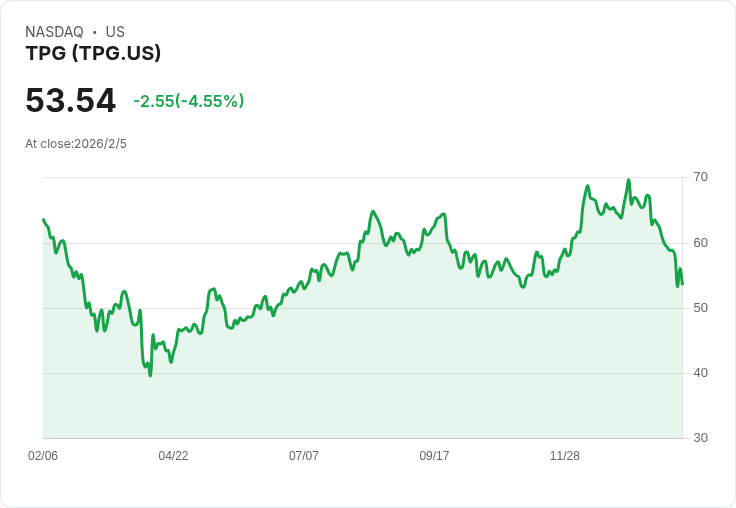This screenshot has height=508, width=736.
Task: Click the rightmost end of the price line
Action: point(682,285)
